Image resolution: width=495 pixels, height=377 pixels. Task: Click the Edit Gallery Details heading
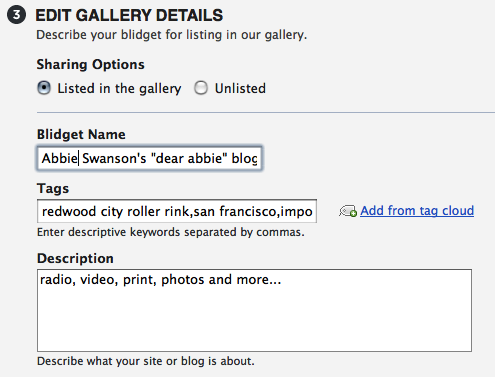click(129, 15)
